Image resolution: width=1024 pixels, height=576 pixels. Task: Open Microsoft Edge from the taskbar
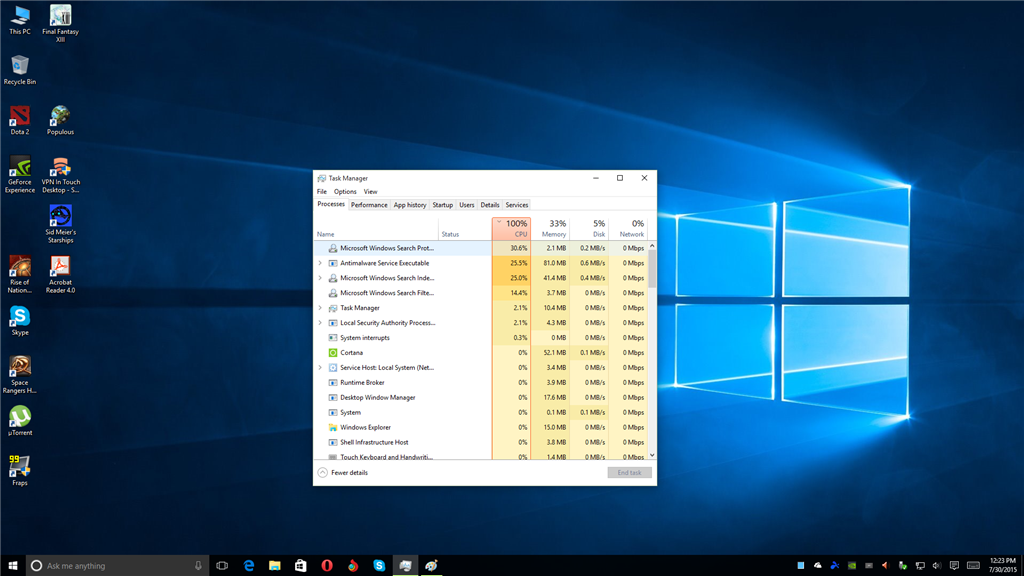coord(249,566)
